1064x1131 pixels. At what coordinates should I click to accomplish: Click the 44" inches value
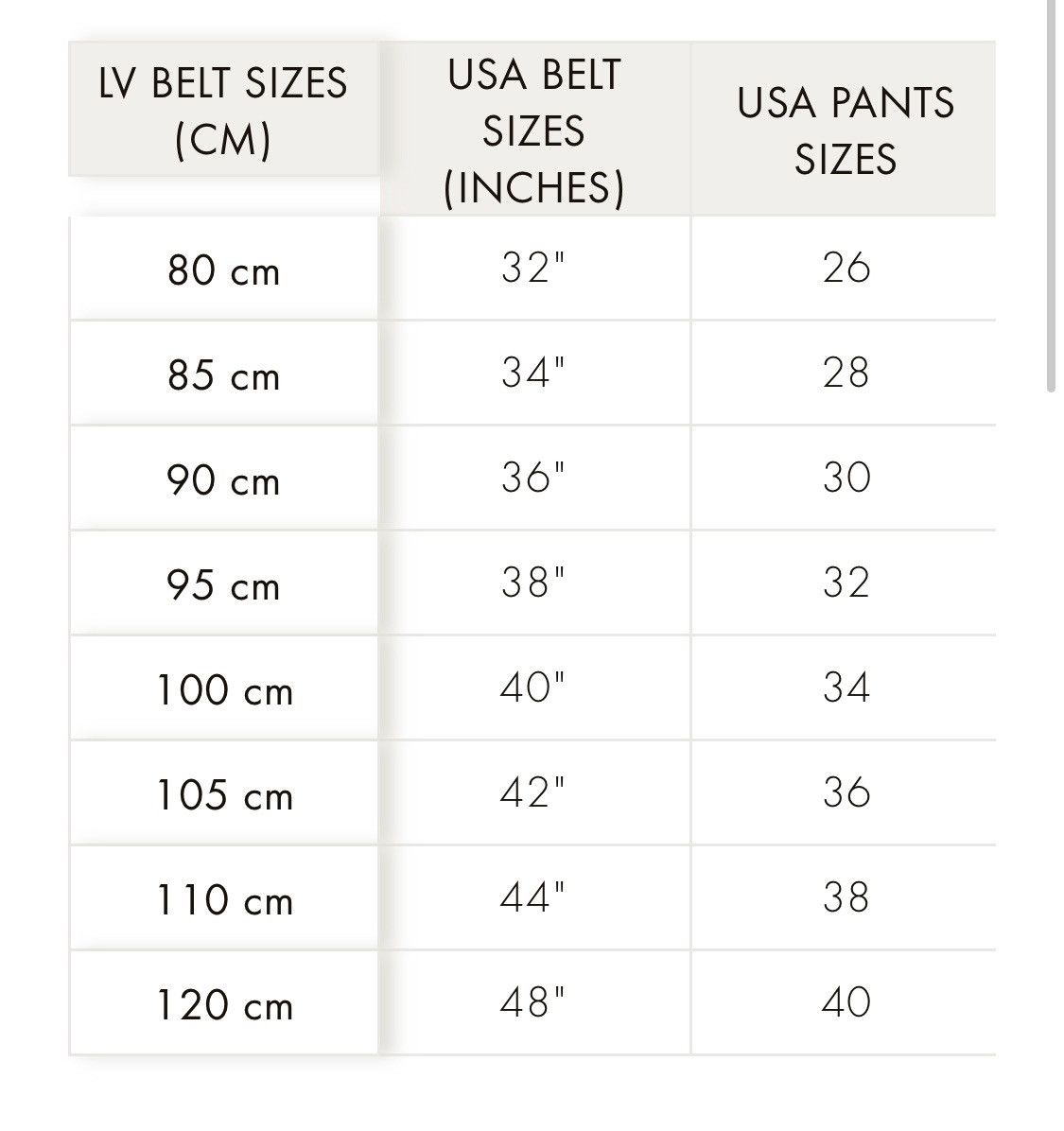tap(534, 898)
